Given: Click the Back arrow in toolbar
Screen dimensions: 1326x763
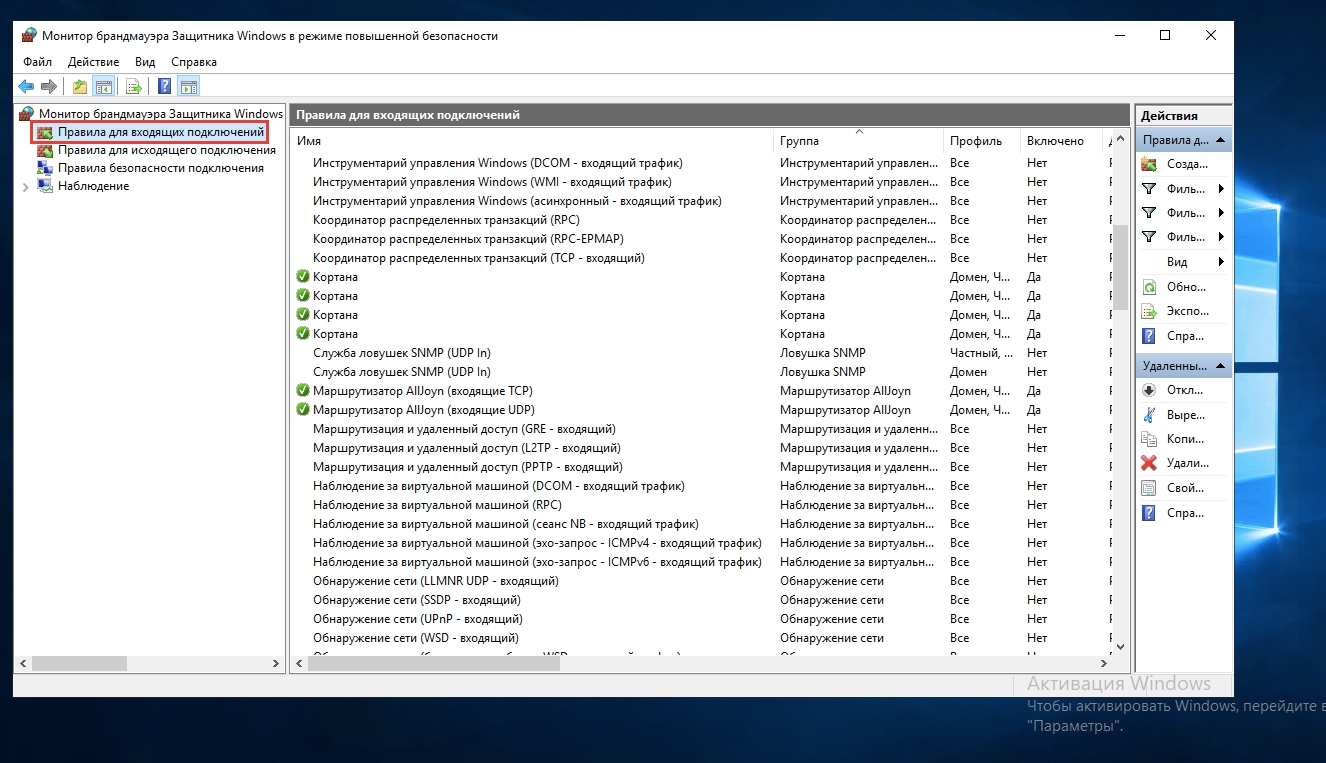Looking at the screenshot, I should [x=26, y=86].
